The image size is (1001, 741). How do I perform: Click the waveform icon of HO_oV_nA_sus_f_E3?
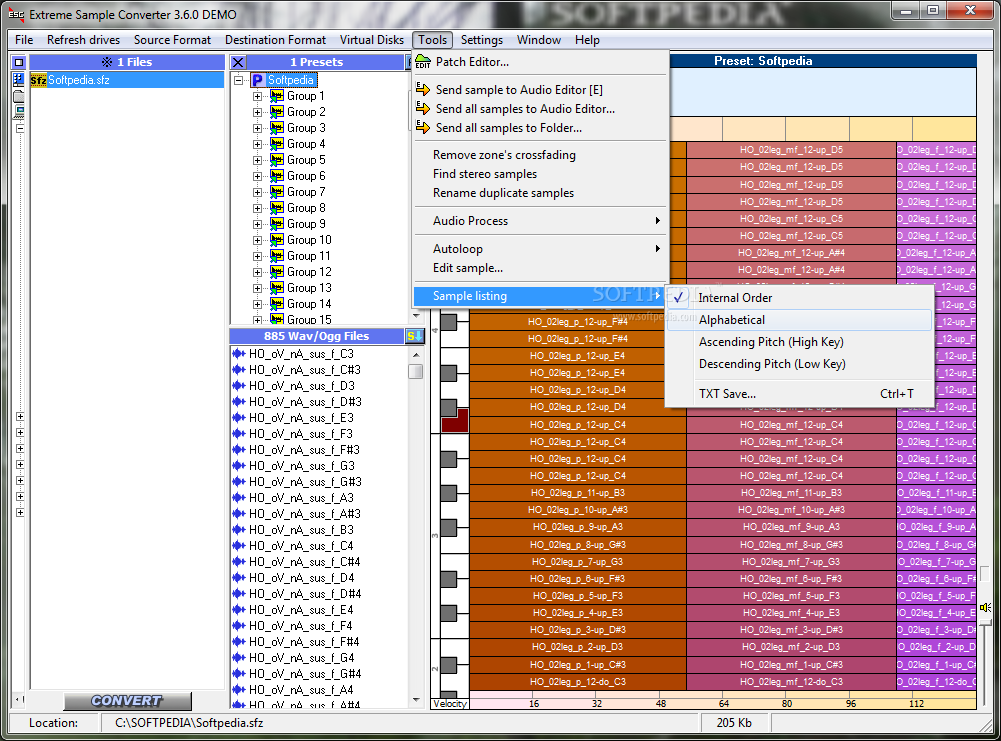(x=239, y=417)
